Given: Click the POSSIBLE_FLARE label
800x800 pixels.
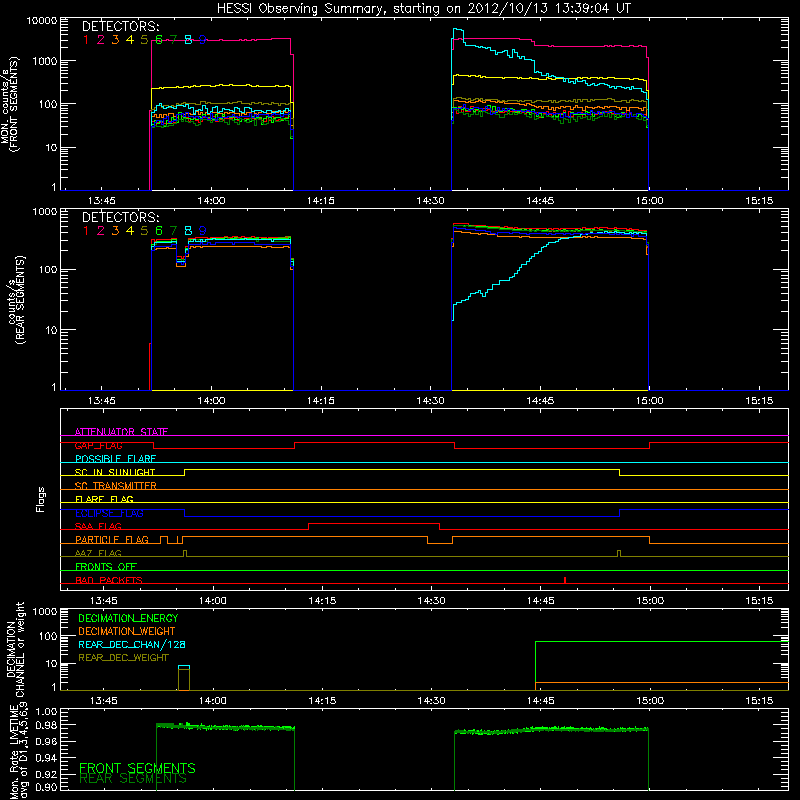Looking at the screenshot, I should [x=115, y=459].
